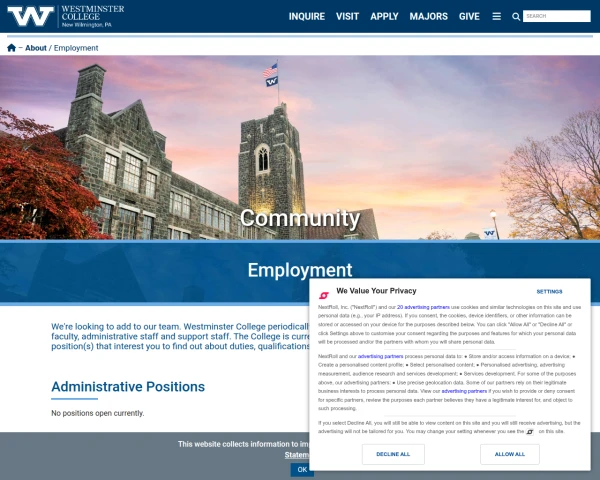Image resolution: width=600 pixels, height=480 pixels.
Task: Click OK on the cookie notice banner
Action: tap(301, 469)
